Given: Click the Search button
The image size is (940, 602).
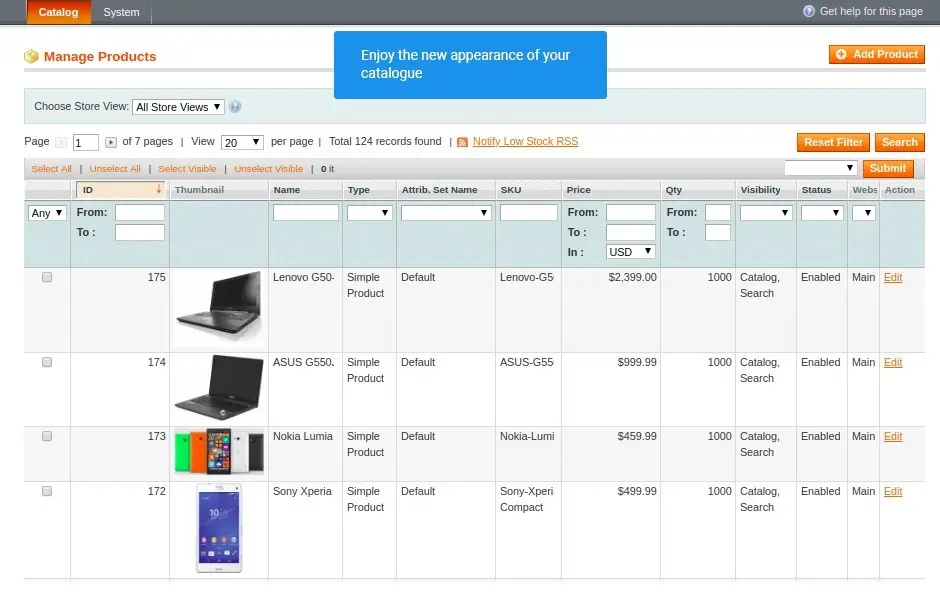Looking at the screenshot, I should [899, 142].
